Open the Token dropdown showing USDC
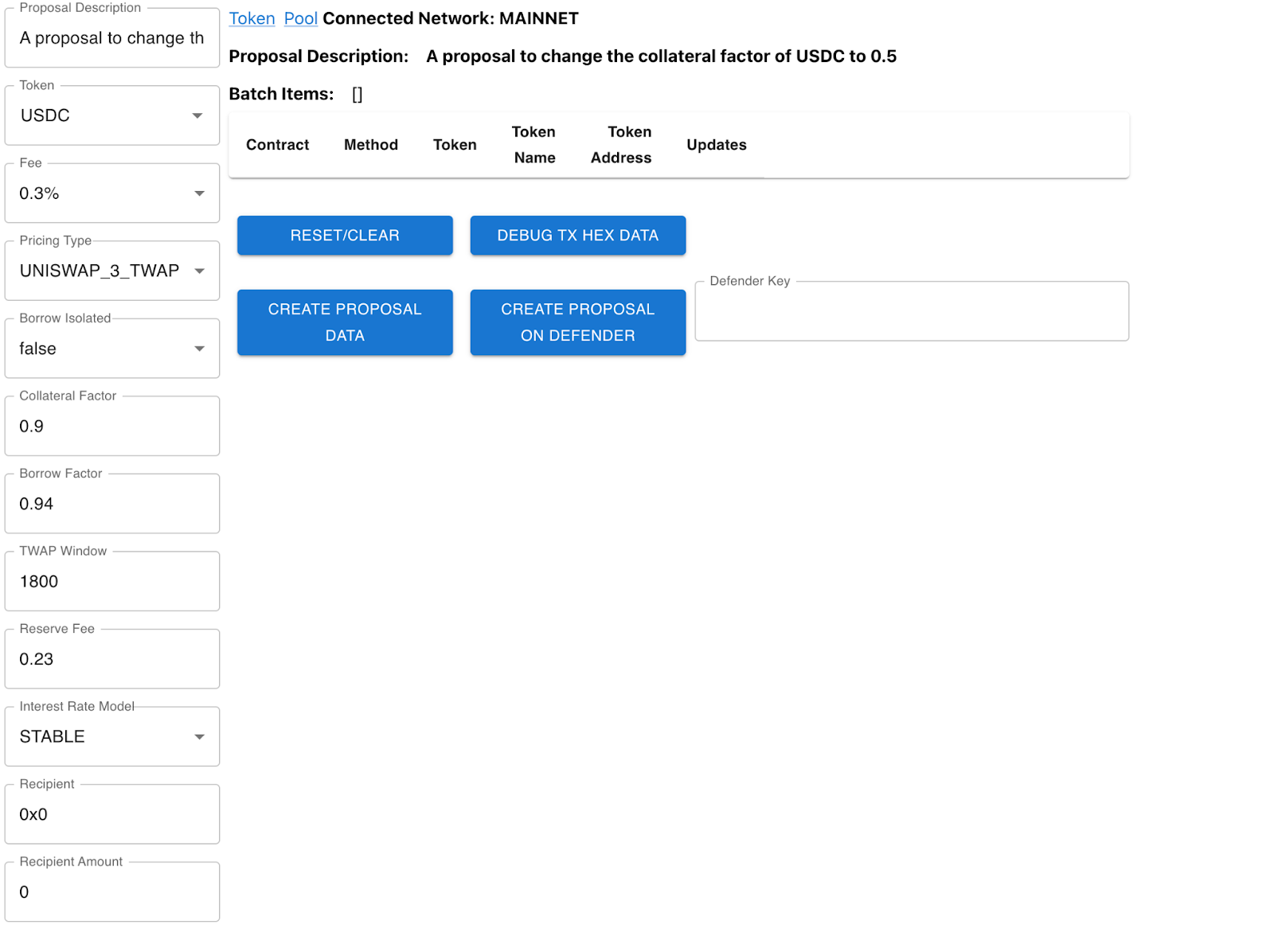The image size is (1274, 952). (112, 115)
